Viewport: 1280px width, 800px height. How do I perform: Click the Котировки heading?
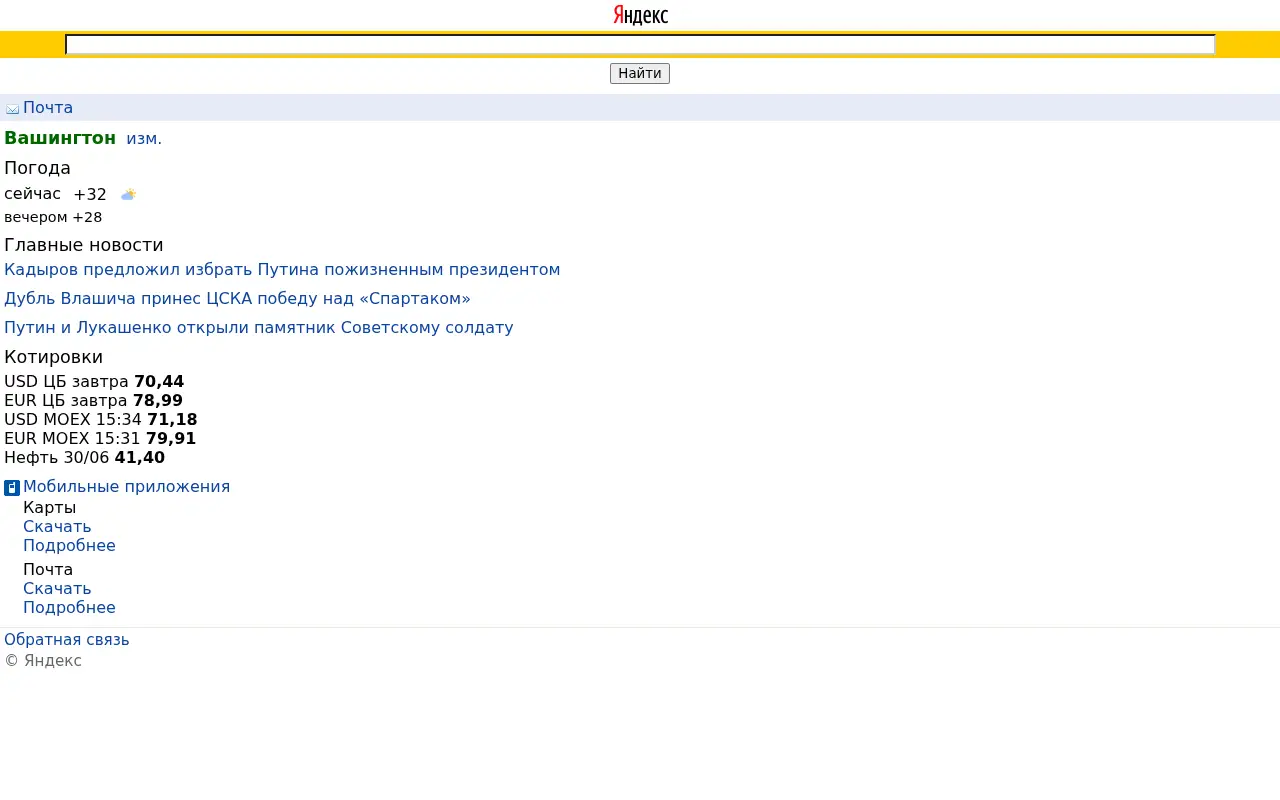tap(53, 357)
